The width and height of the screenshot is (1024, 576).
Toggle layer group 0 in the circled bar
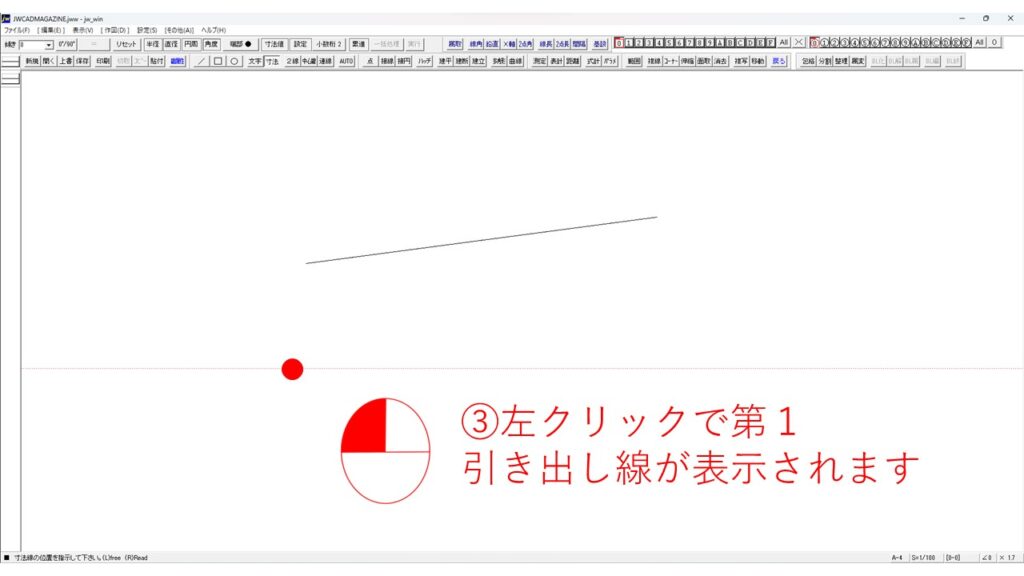(815, 43)
